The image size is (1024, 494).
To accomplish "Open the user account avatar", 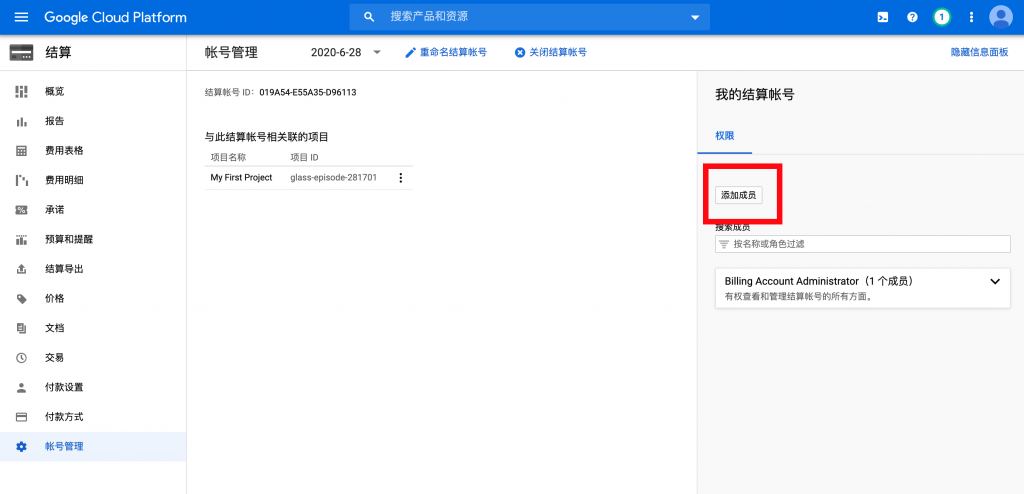I will (x=1000, y=18).
